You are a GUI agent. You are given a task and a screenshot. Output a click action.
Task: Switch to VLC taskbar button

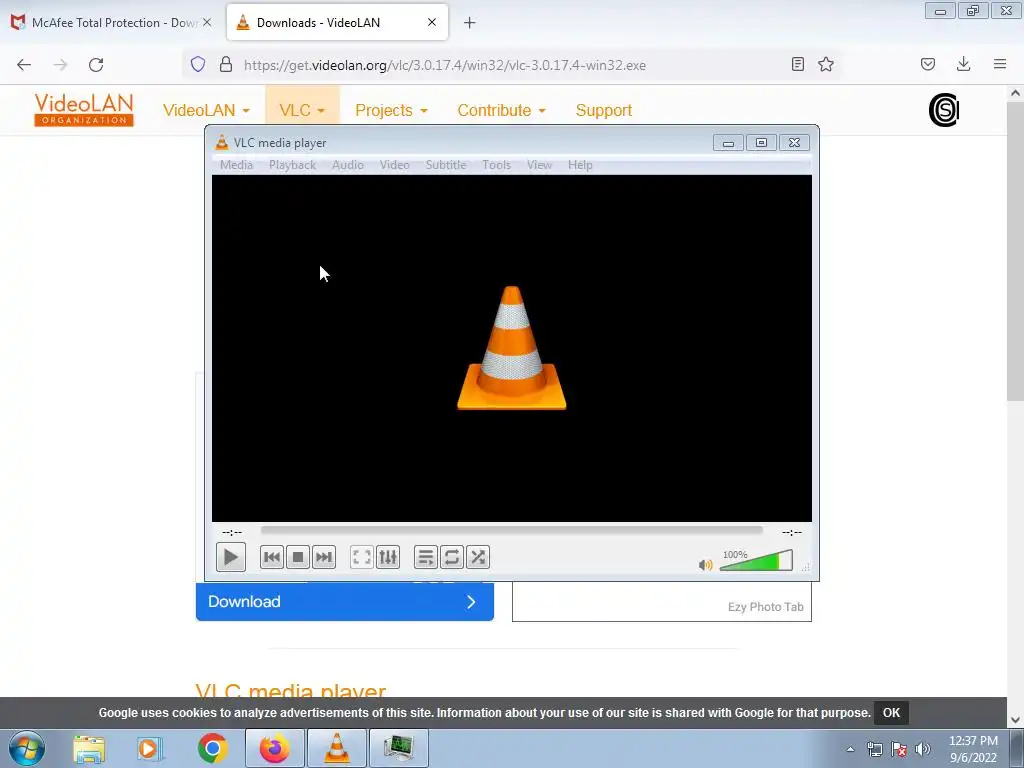pyautogui.click(x=337, y=748)
